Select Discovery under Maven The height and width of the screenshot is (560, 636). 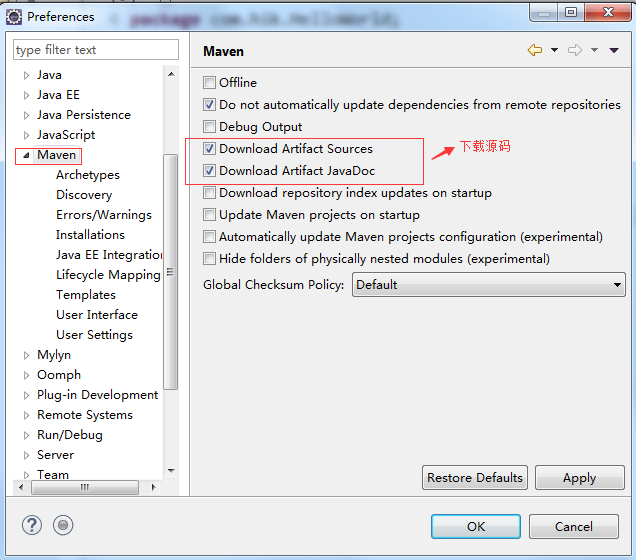[x=84, y=195]
